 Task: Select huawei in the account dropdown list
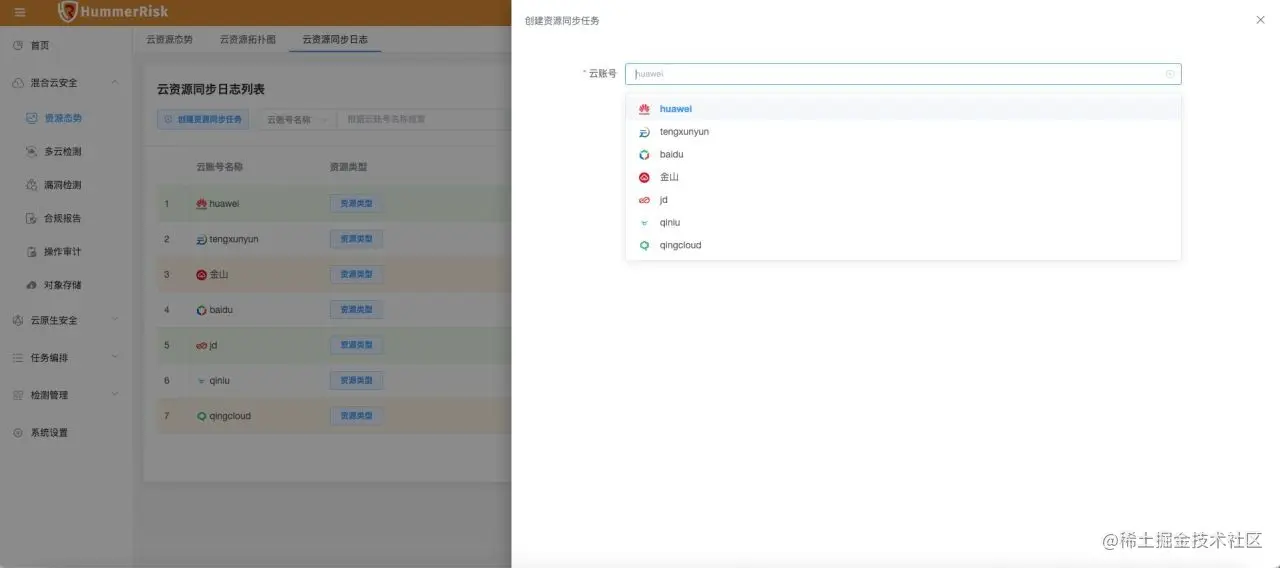903,109
